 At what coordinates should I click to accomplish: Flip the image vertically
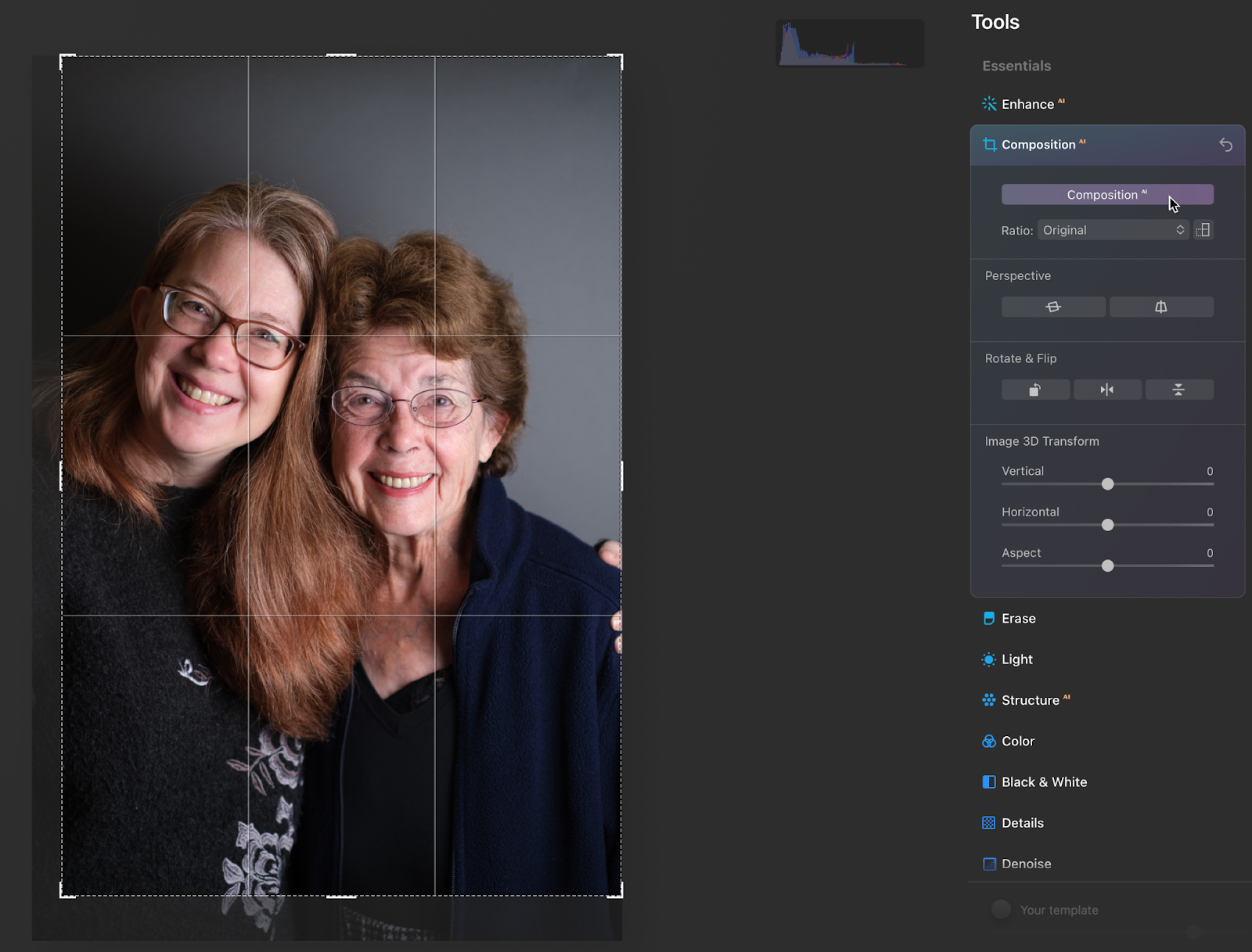[1179, 390]
